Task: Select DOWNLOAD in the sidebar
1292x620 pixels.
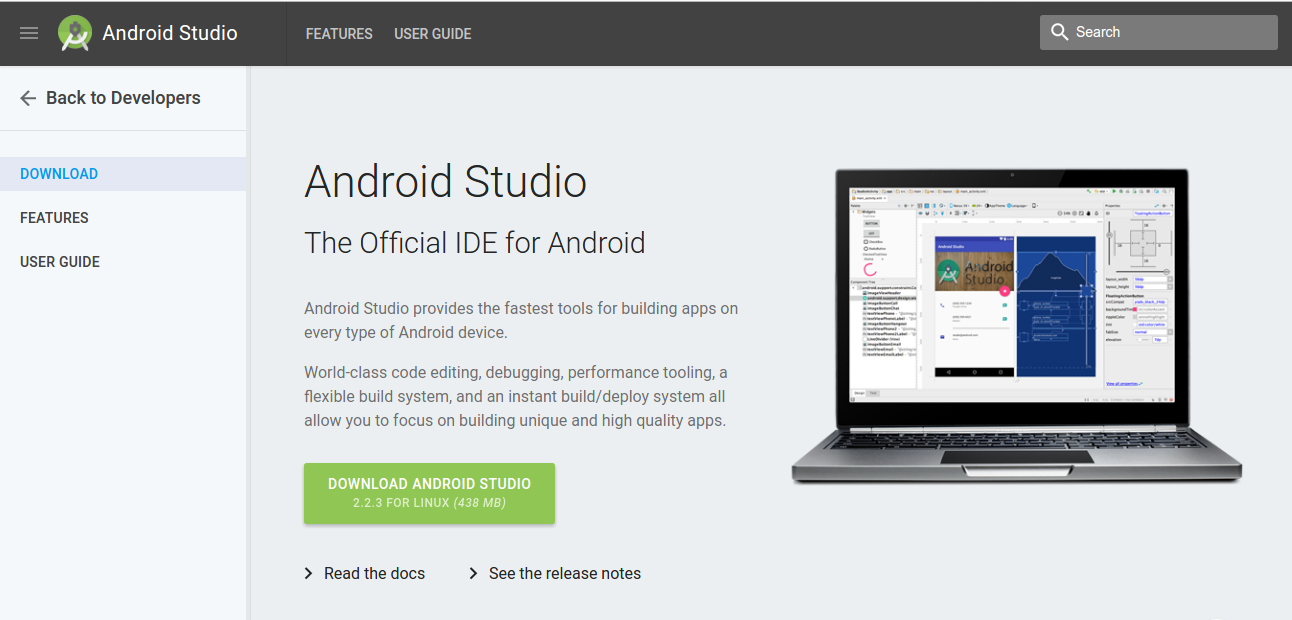Action: point(59,173)
